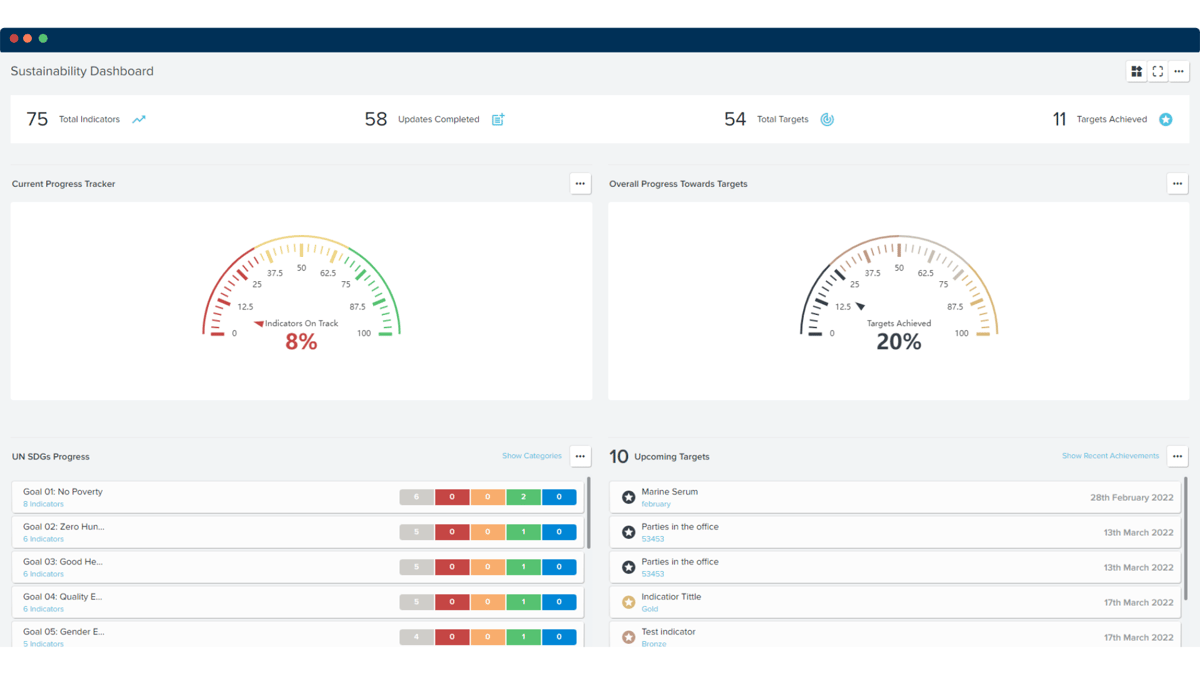The width and height of the screenshot is (1200, 675).
Task: Open Current Progress Tracker options menu
Action: tap(580, 184)
